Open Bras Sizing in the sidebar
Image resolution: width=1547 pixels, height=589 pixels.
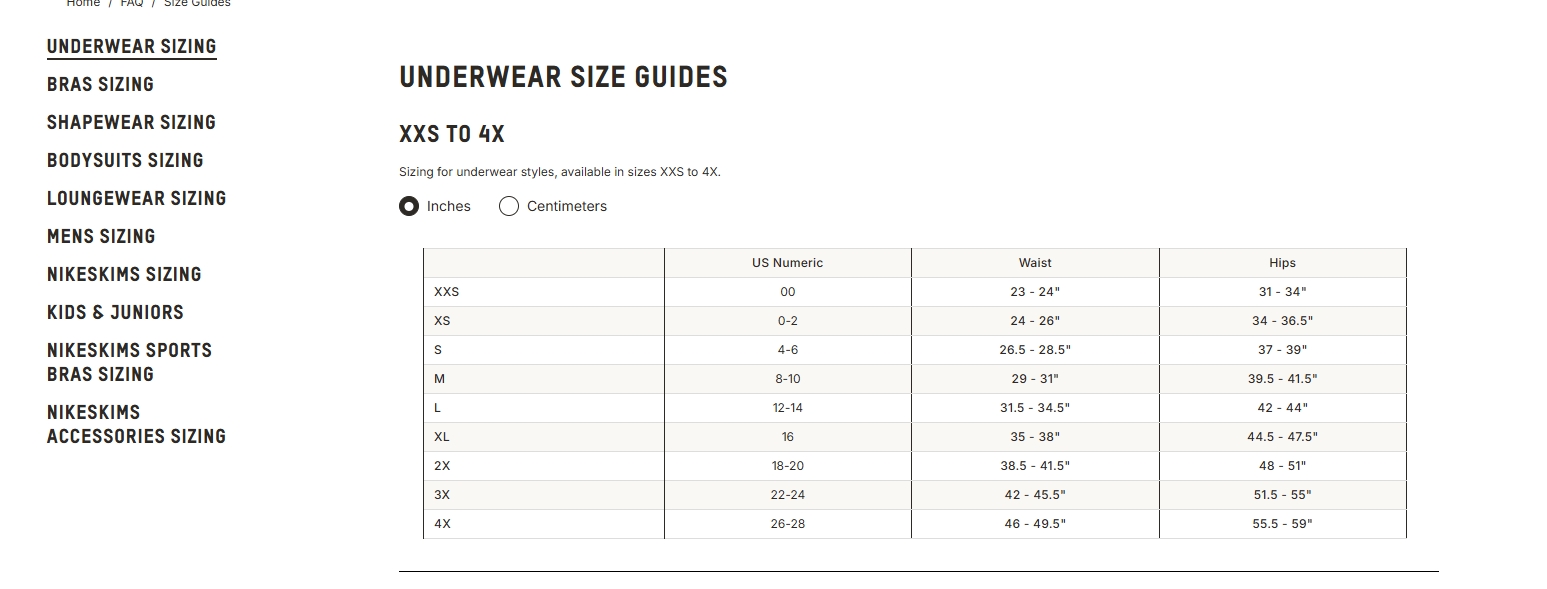click(100, 85)
